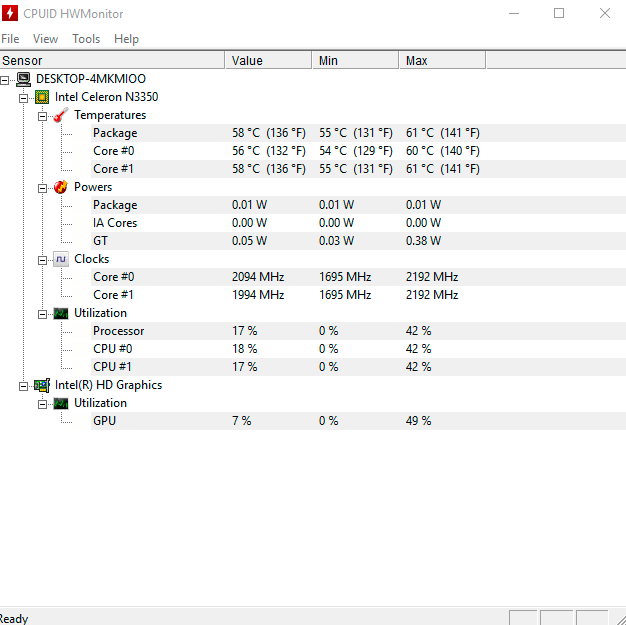Click the HWMonitor lightning bolt app icon
This screenshot has height=625, width=626.
pos(10,13)
